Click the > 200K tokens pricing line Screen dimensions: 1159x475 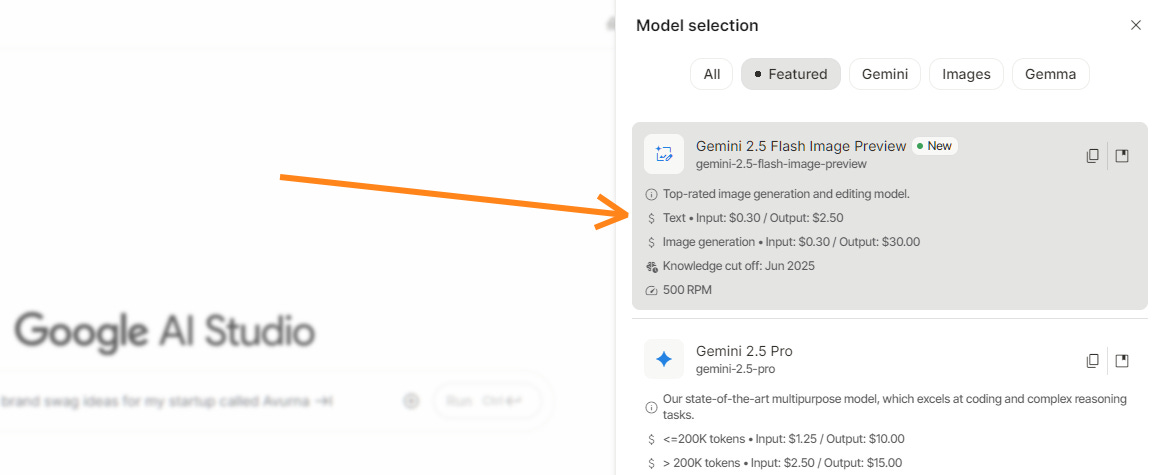click(x=783, y=463)
